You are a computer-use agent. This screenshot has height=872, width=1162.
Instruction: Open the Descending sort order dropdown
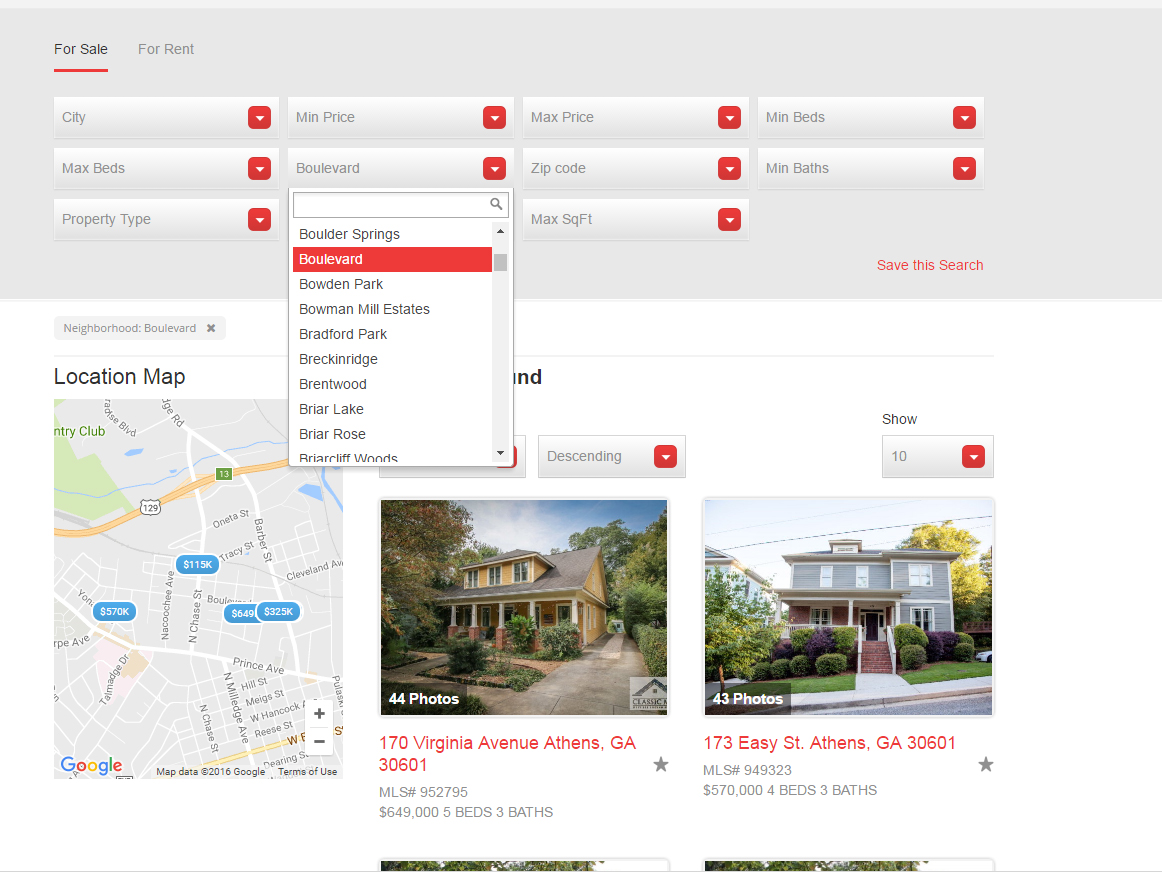tap(611, 456)
